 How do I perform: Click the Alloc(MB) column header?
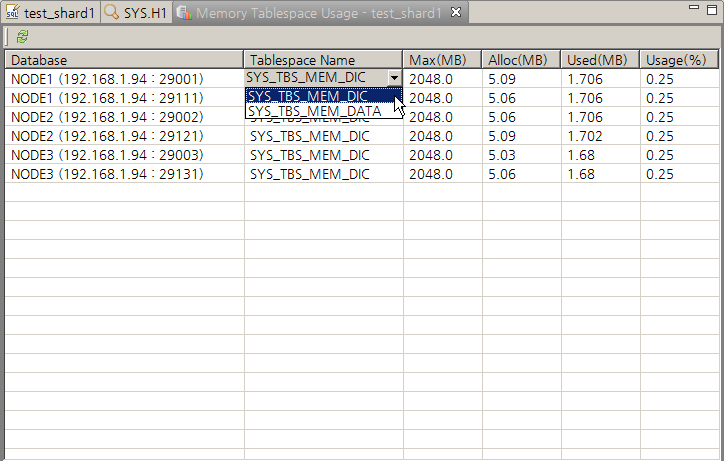521,60
